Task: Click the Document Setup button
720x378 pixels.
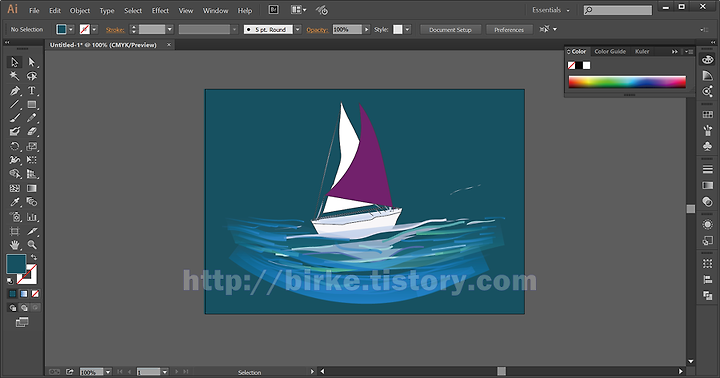Action: pos(450,29)
